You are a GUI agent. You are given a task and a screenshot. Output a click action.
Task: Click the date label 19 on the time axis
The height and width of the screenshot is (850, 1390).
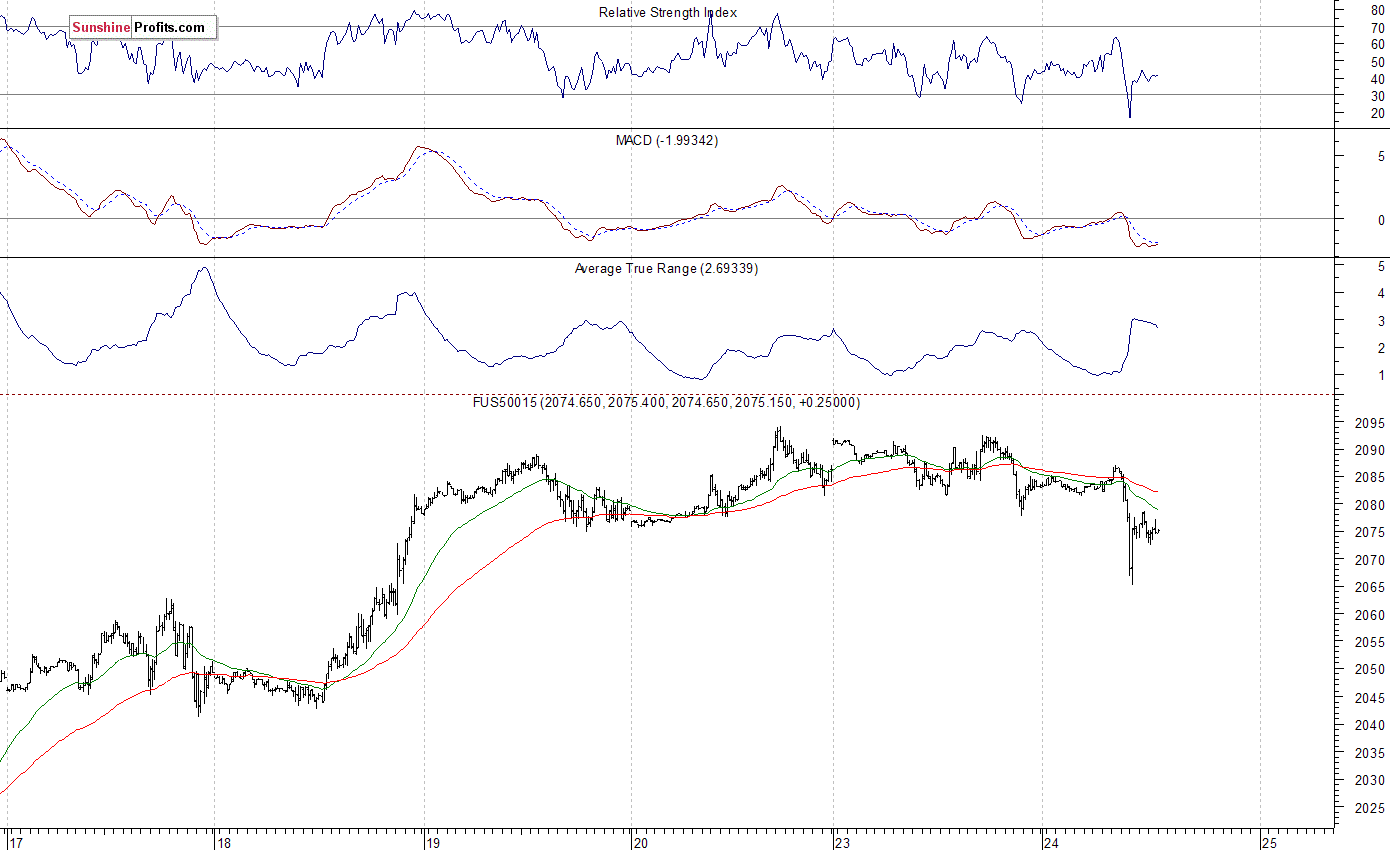pos(433,842)
